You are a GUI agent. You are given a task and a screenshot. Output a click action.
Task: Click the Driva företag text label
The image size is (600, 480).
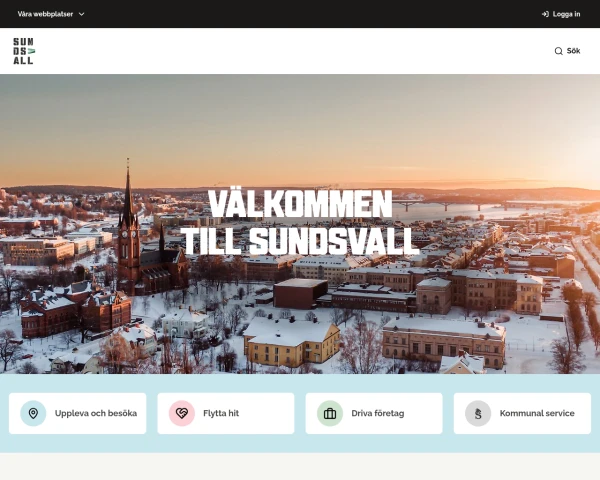(x=378, y=413)
